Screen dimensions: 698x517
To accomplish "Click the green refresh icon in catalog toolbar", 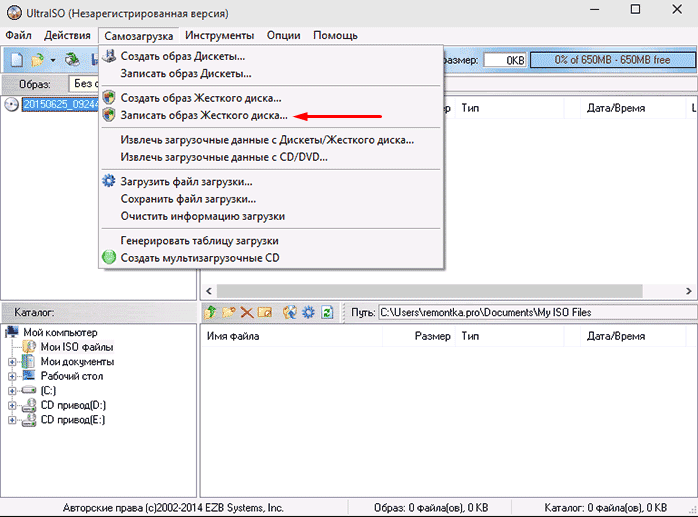I will point(327,313).
